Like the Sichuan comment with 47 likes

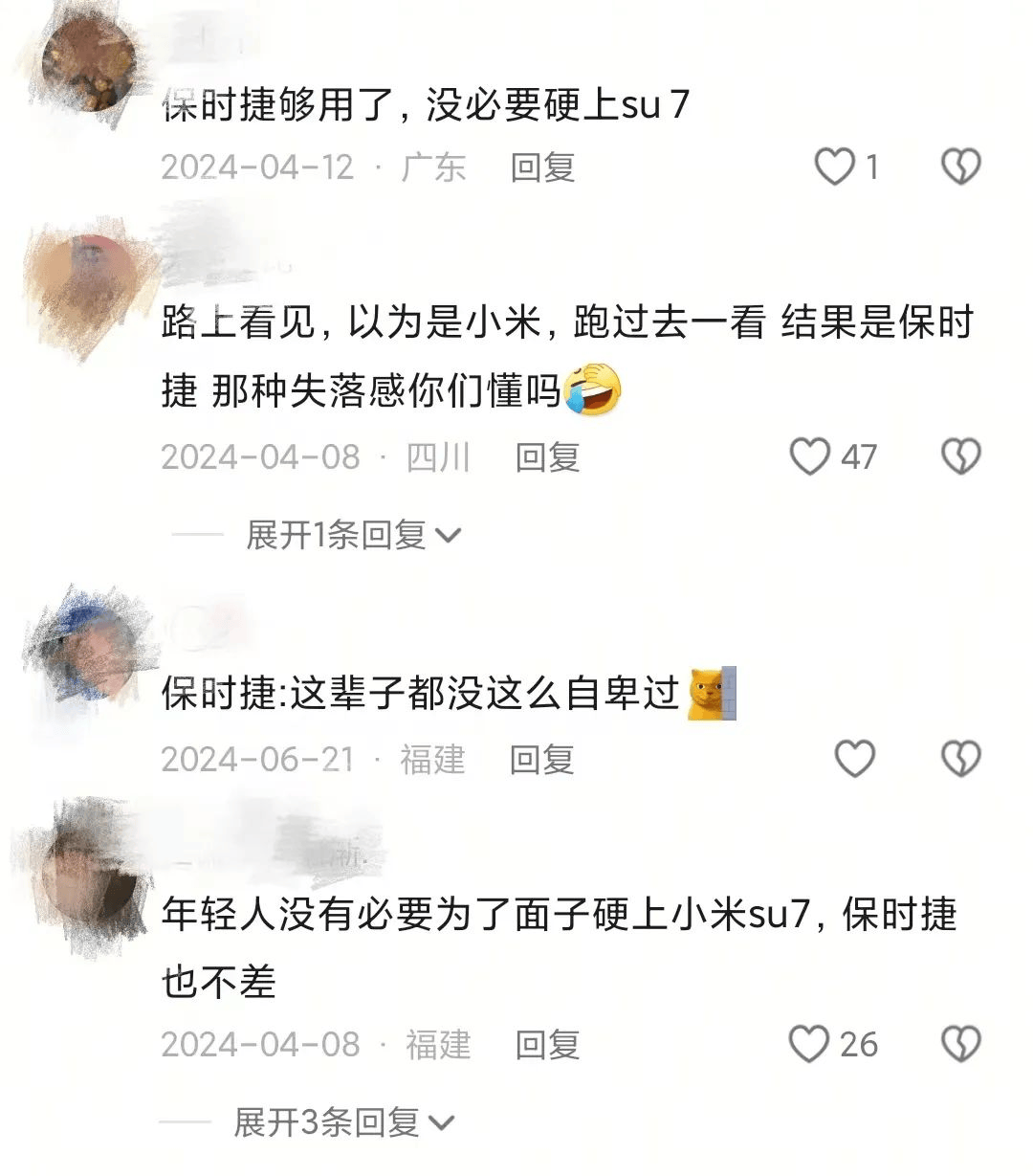click(x=809, y=456)
